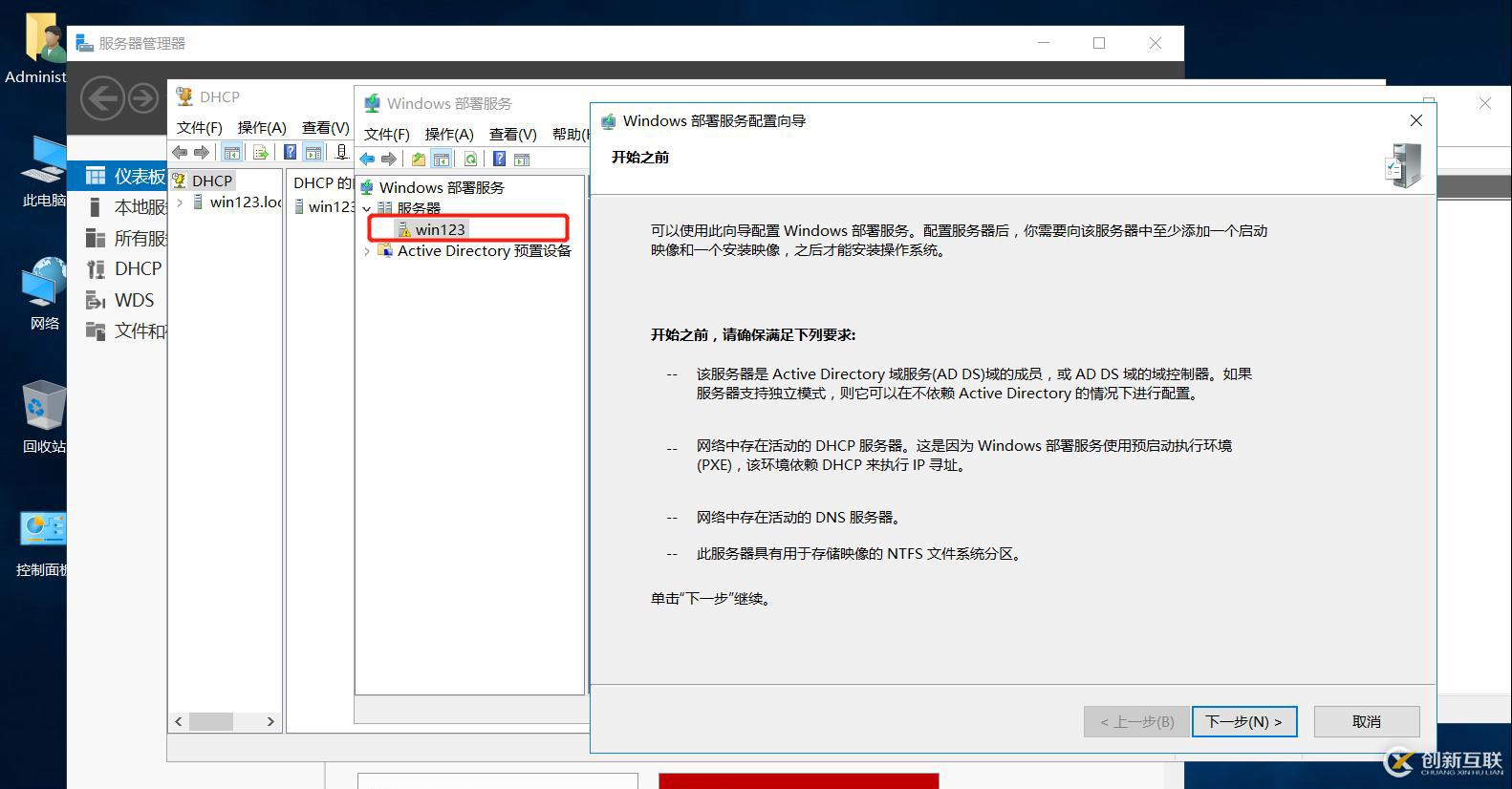Viewport: 1512px width, 789px height.
Task: Toggle action pane icon in WDS toolbar
Action: click(x=522, y=159)
